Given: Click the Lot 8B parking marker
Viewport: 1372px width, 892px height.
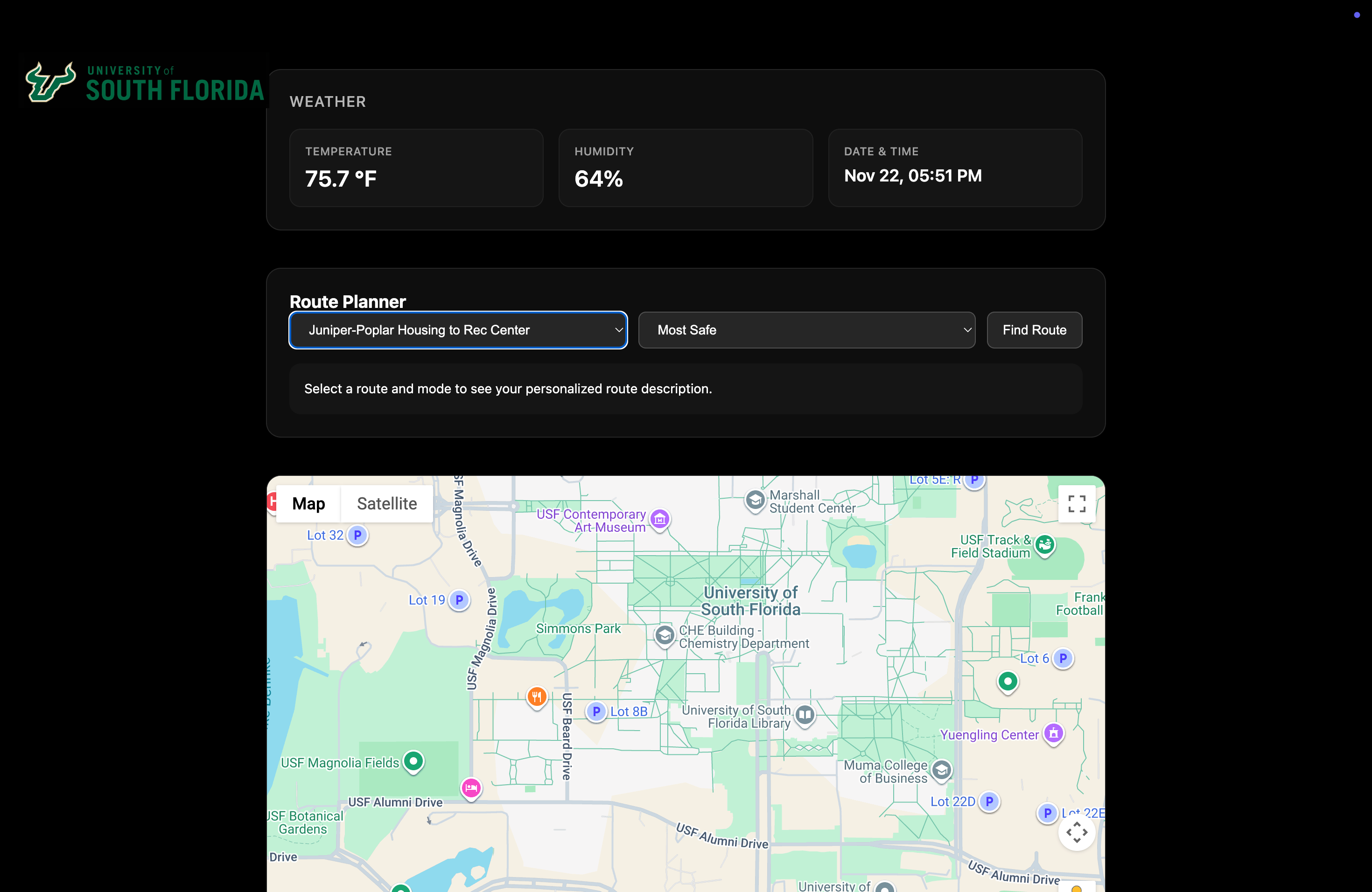Looking at the screenshot, I should click(x=596, y=711).
